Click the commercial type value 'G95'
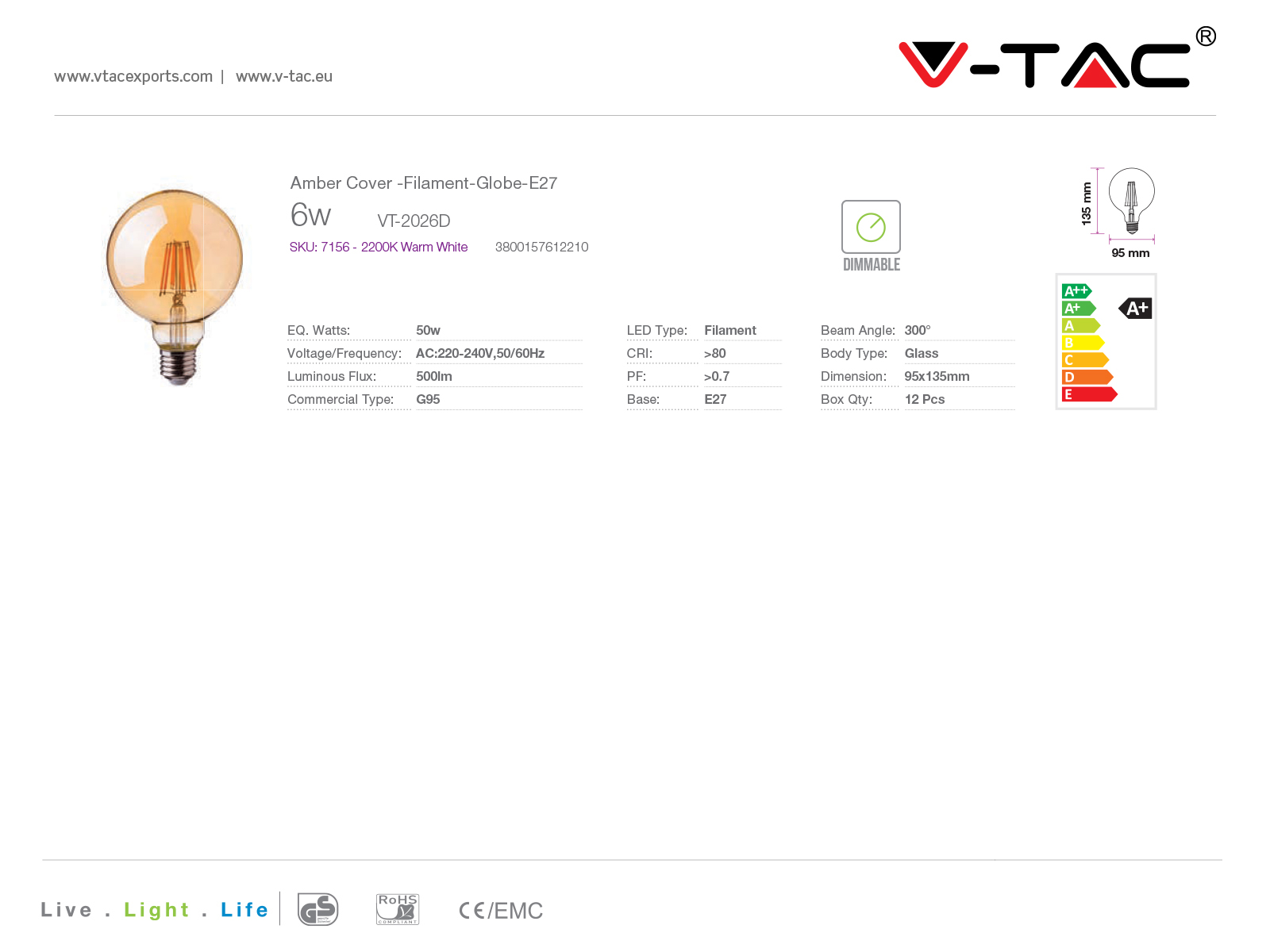1270x952 pixels. coord(428,399)
